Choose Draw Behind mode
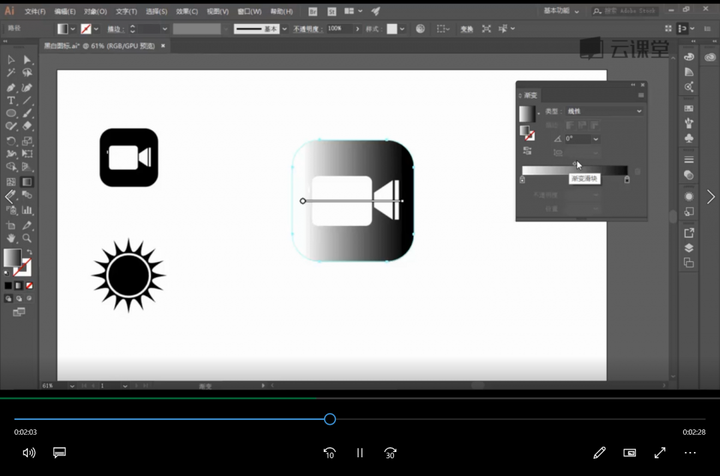 pyautogui.click(x=18, y=298)
